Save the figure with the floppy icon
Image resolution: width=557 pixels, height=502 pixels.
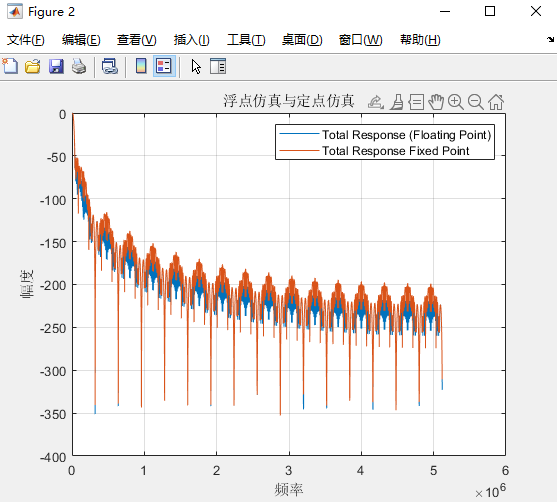point(56,66)
